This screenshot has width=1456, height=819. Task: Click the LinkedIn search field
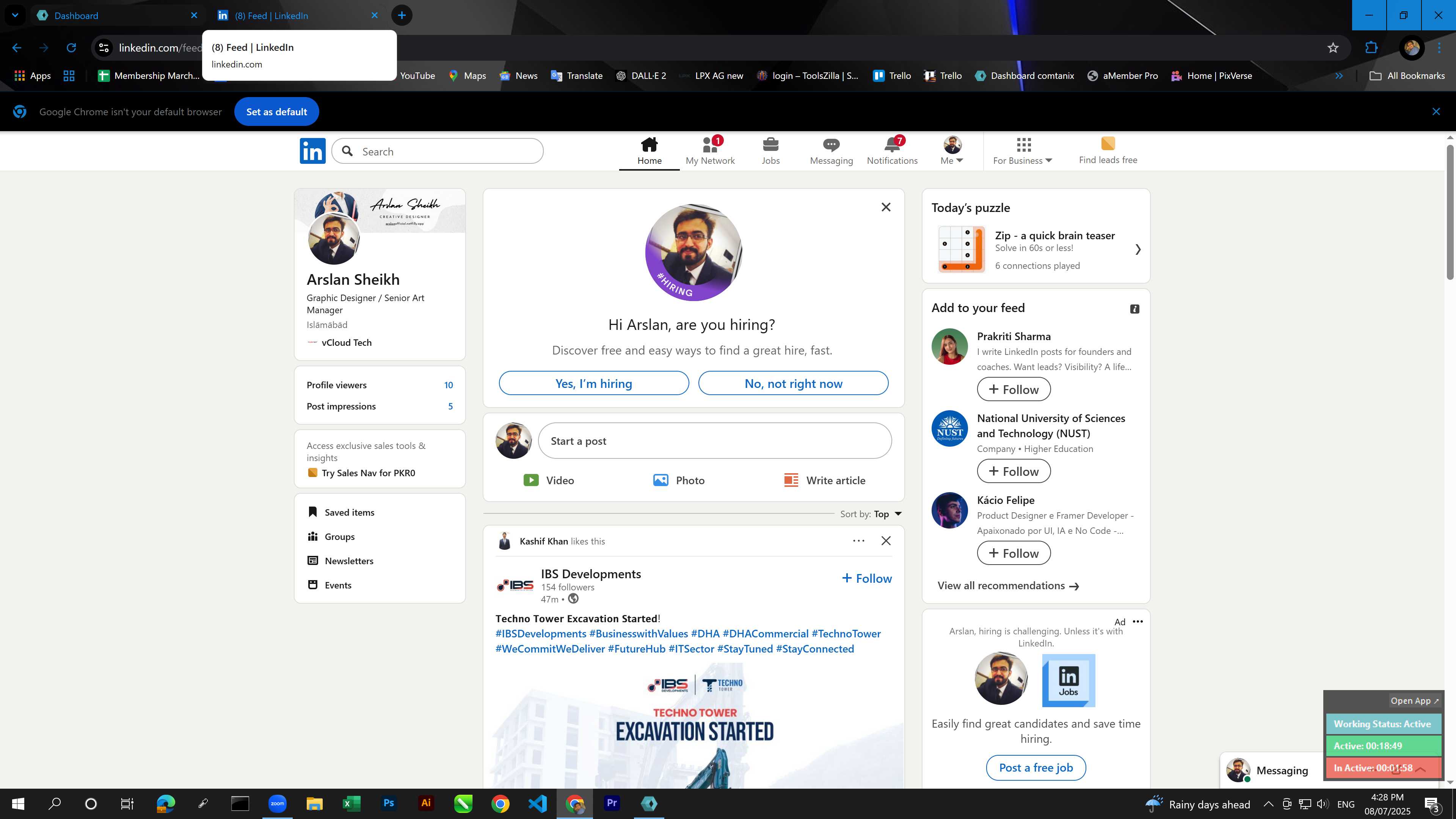438,151
